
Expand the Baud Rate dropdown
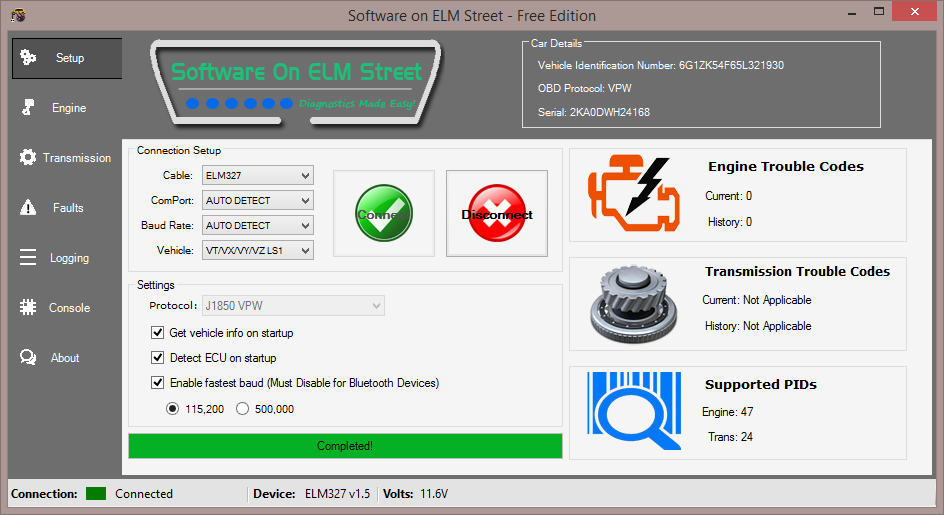tap(258, 225)
